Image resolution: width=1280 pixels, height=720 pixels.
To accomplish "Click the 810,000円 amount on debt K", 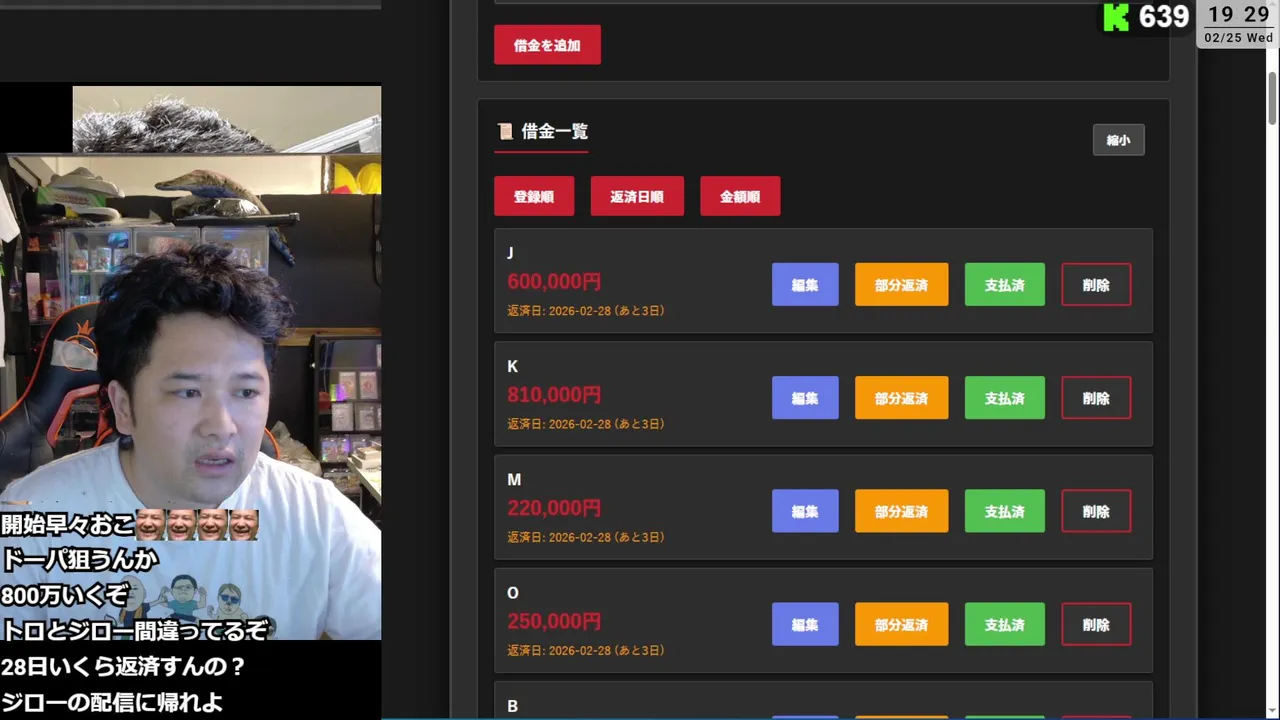I will pyautogui.click(x=554, y=395).
